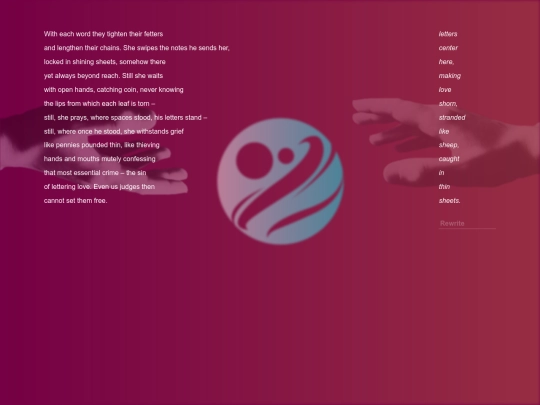Click the italic word 'thin' in right column
The width and height of the screenshot is (540, 405).
(444, 187)
